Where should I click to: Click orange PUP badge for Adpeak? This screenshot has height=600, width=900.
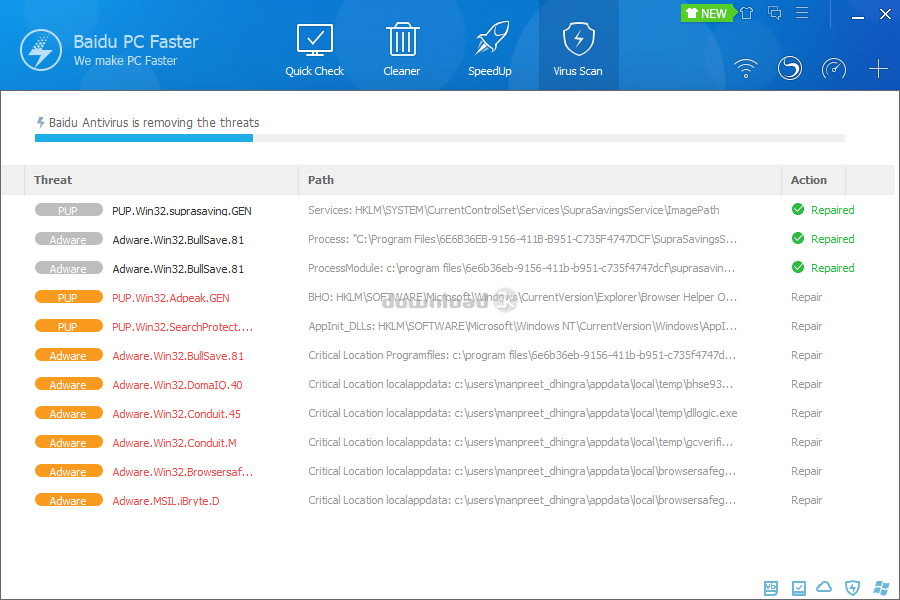(x=69, y=297)
